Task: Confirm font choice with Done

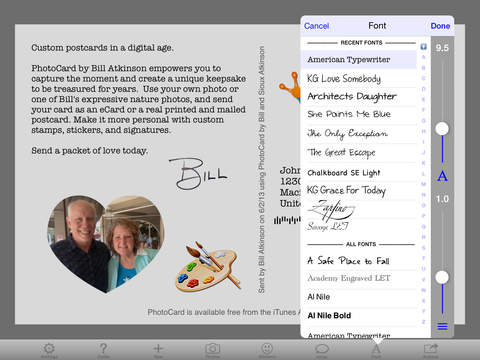Action: 440,26
